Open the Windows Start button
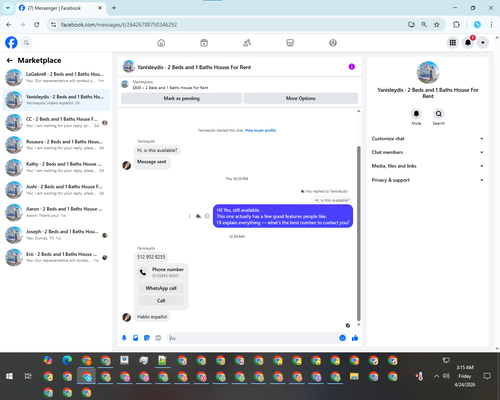The image size is (500, 400). point(9,376)
